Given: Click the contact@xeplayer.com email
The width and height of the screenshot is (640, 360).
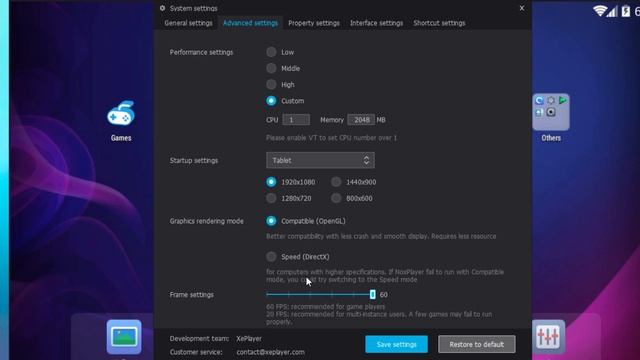Looking at the screenshot, I should click(x=270, y=352).
